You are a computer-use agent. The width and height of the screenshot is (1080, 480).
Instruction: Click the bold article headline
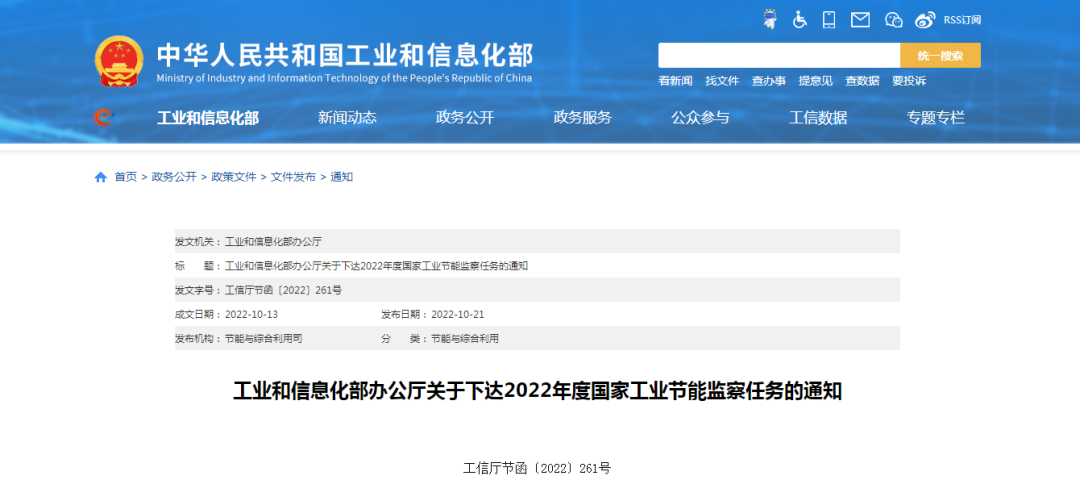point(537,391)
